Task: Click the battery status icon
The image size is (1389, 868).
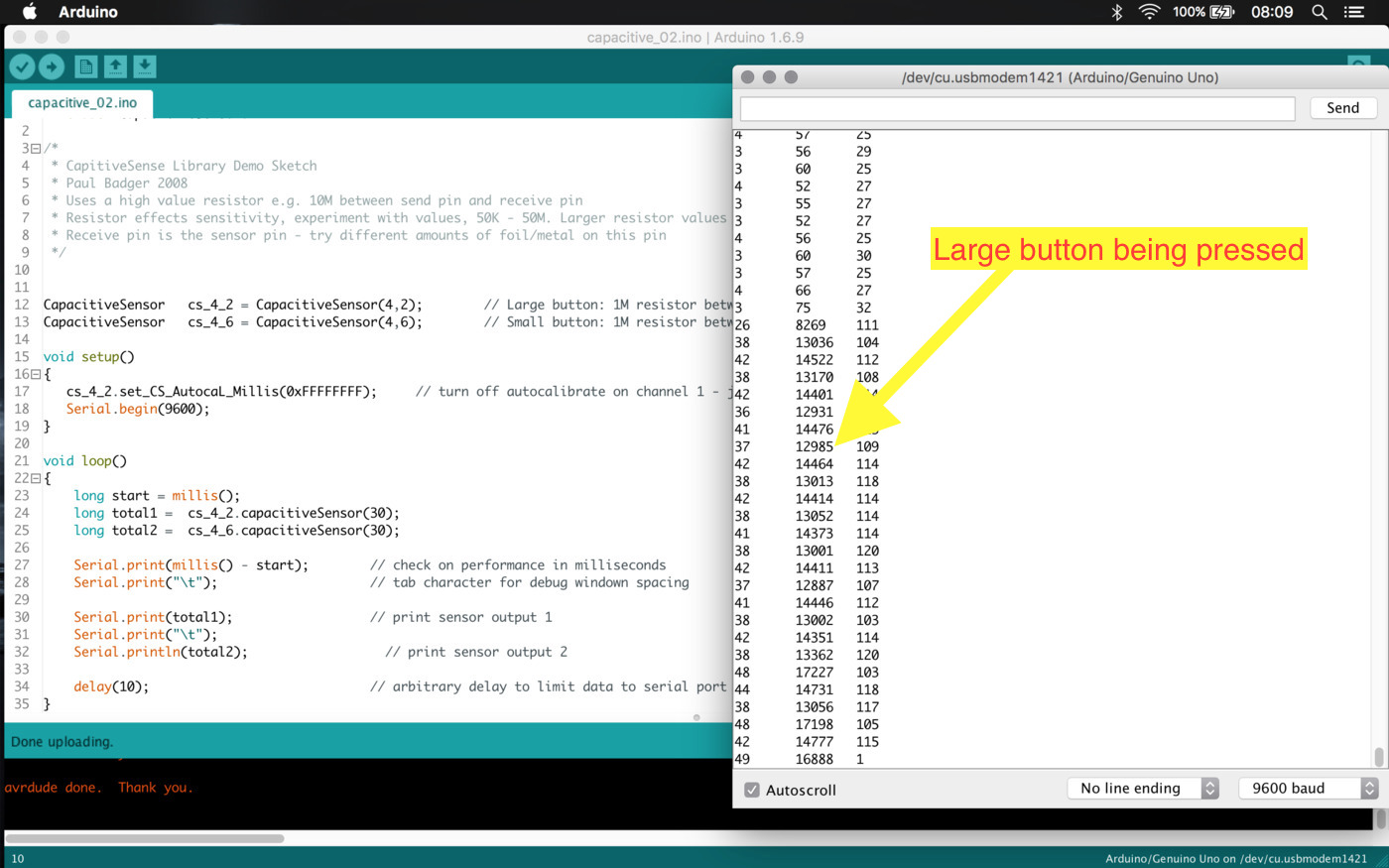Action: (1221, 12)
